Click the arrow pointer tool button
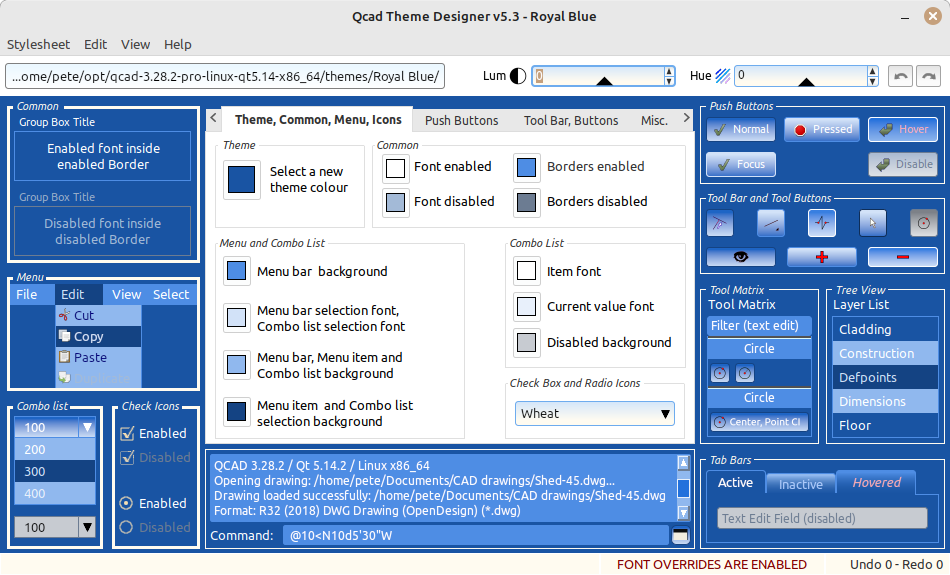 pos(872,223)
